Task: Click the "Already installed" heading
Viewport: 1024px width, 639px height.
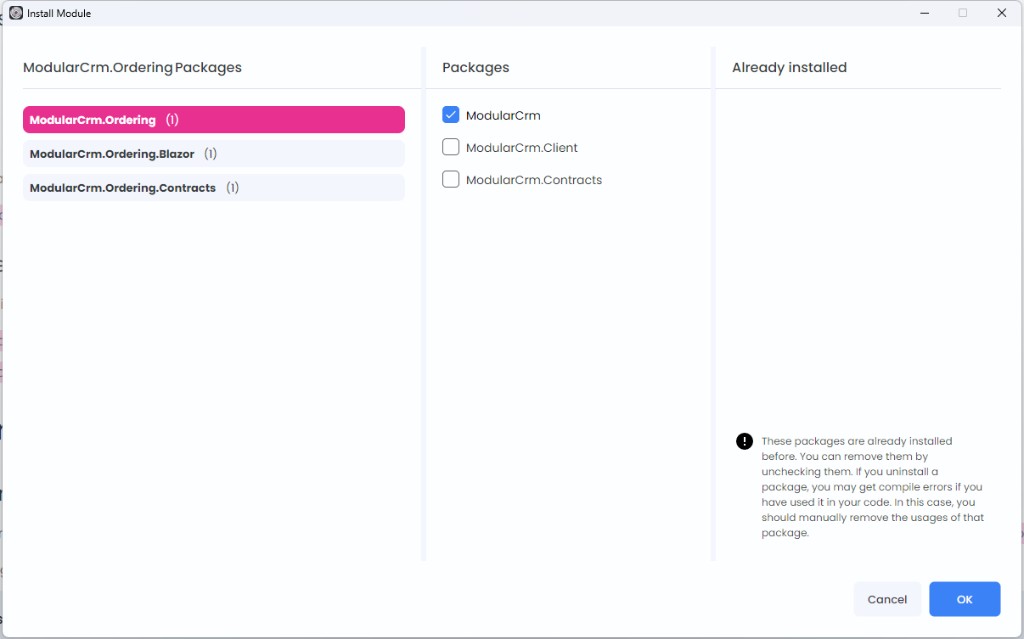Action: coord(789,67)
